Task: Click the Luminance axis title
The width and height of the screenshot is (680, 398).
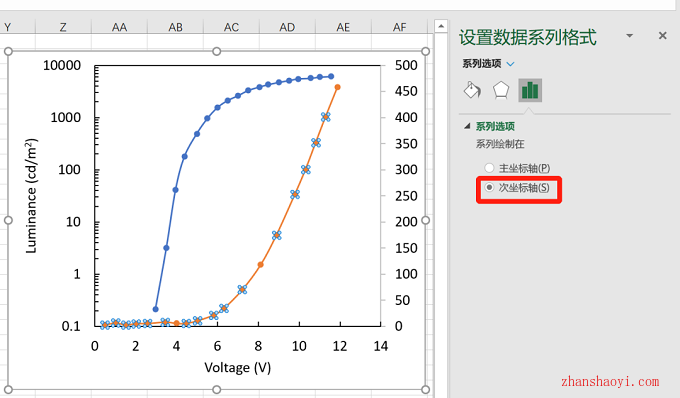Action: tap(31, 196)
